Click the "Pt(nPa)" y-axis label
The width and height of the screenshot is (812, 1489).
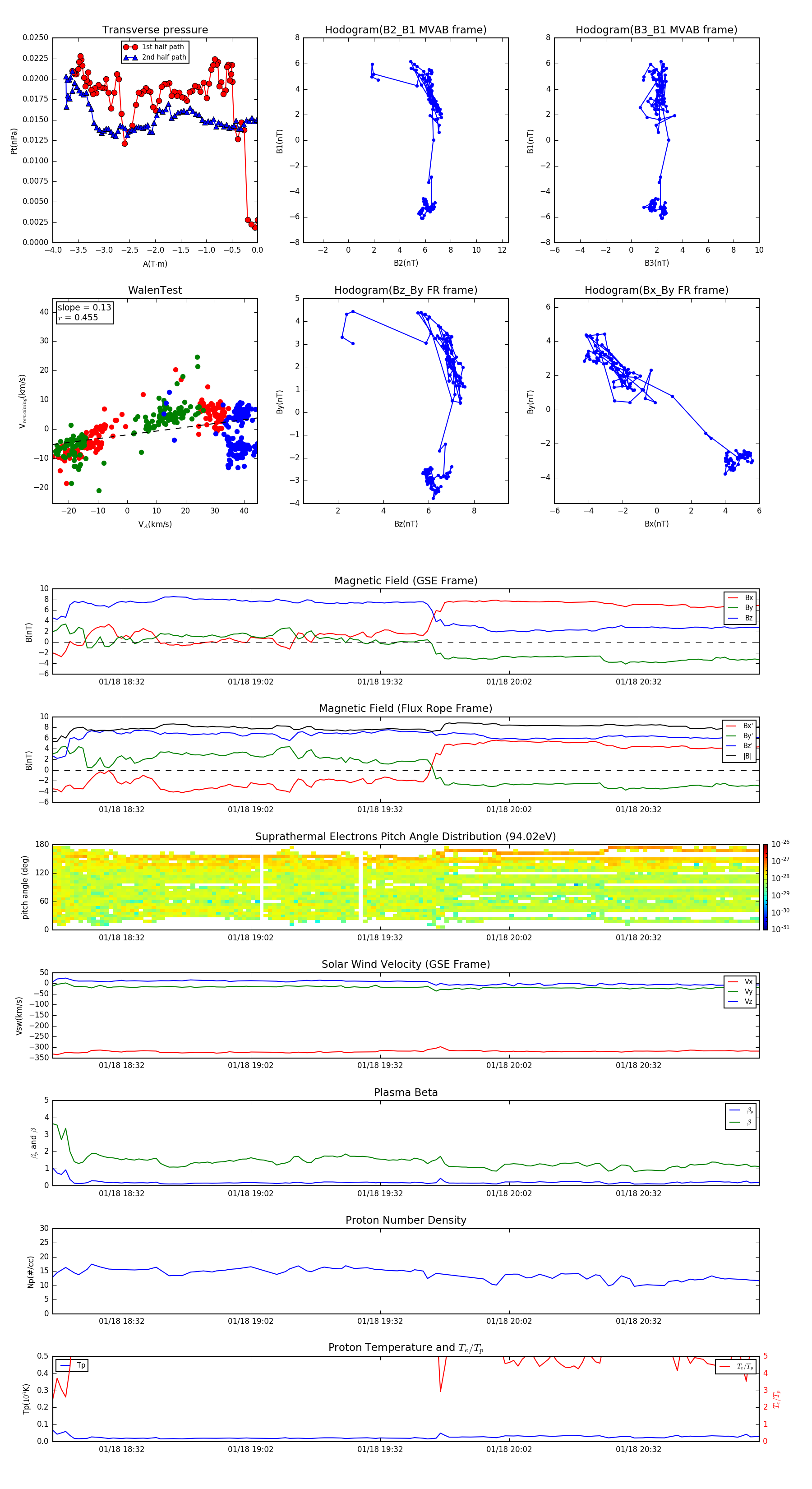click(x=14, y=141)
